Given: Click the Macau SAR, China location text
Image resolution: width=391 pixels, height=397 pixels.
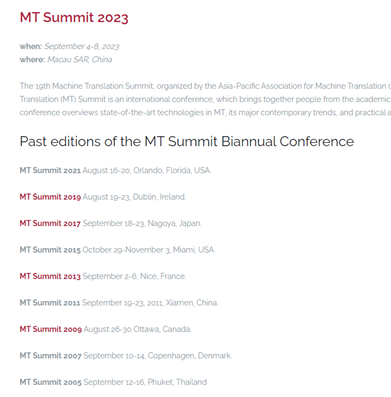Looking at the screenshot, I should click(x=80, y=60).
